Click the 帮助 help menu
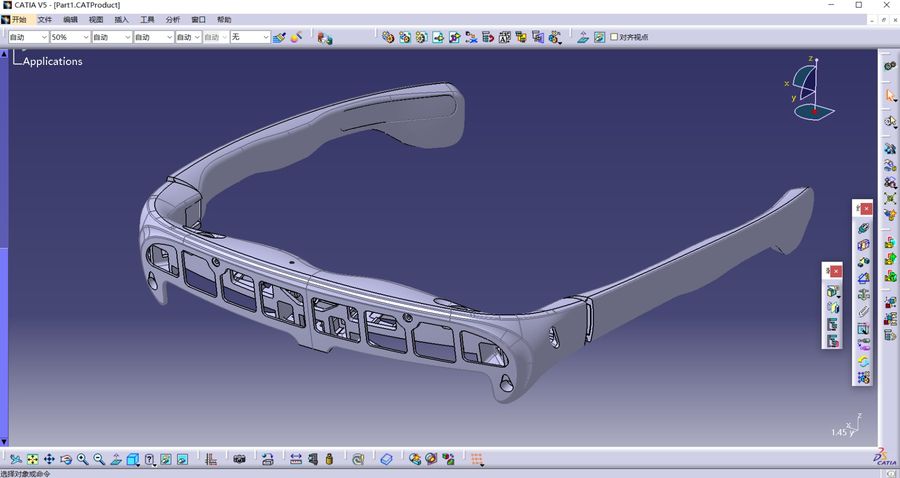The image size is (900, 478). (224, 20)
